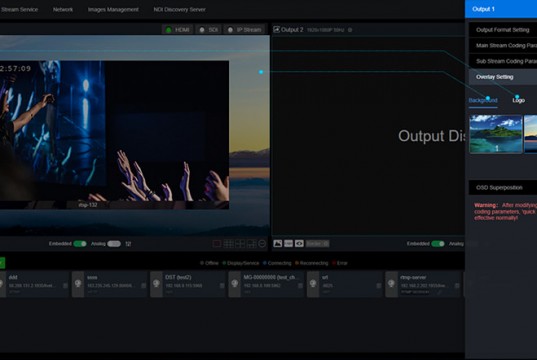Click the rtsp-132 label in preview
The image size is (537, 360).
pyautogui.click(x=88, y=205)
